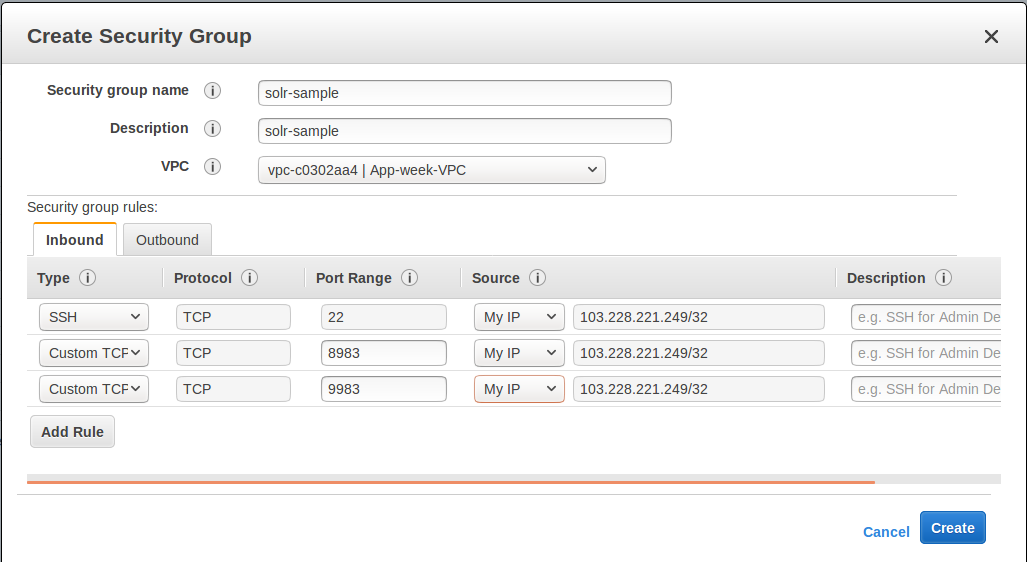Click info icon in Port Range header
Image resolution: width=1027 pixels, height=562 pixels.
(x=409, y=278)
